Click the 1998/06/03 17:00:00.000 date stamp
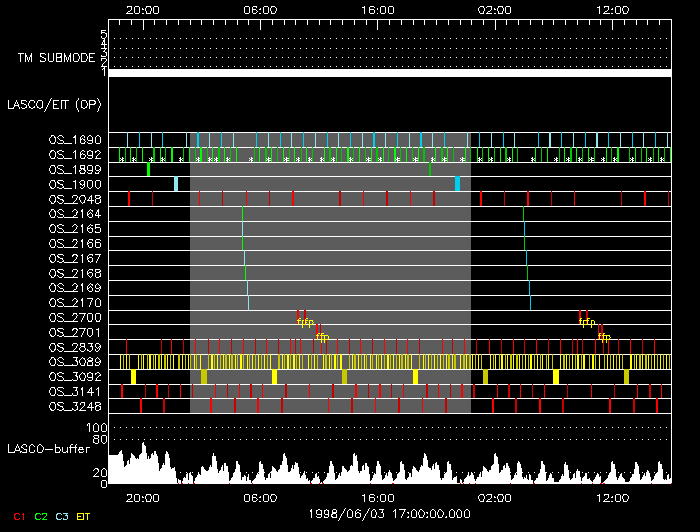Viewport: 700px width, 532px height. point(389,514)
